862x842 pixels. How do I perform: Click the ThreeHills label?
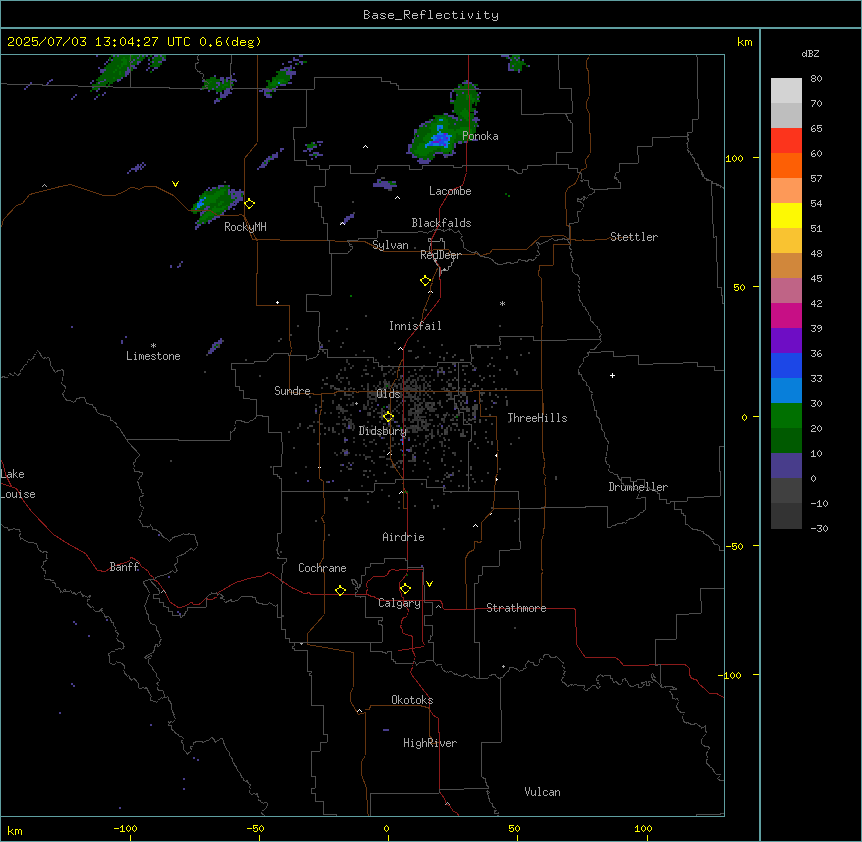point(537,418)
